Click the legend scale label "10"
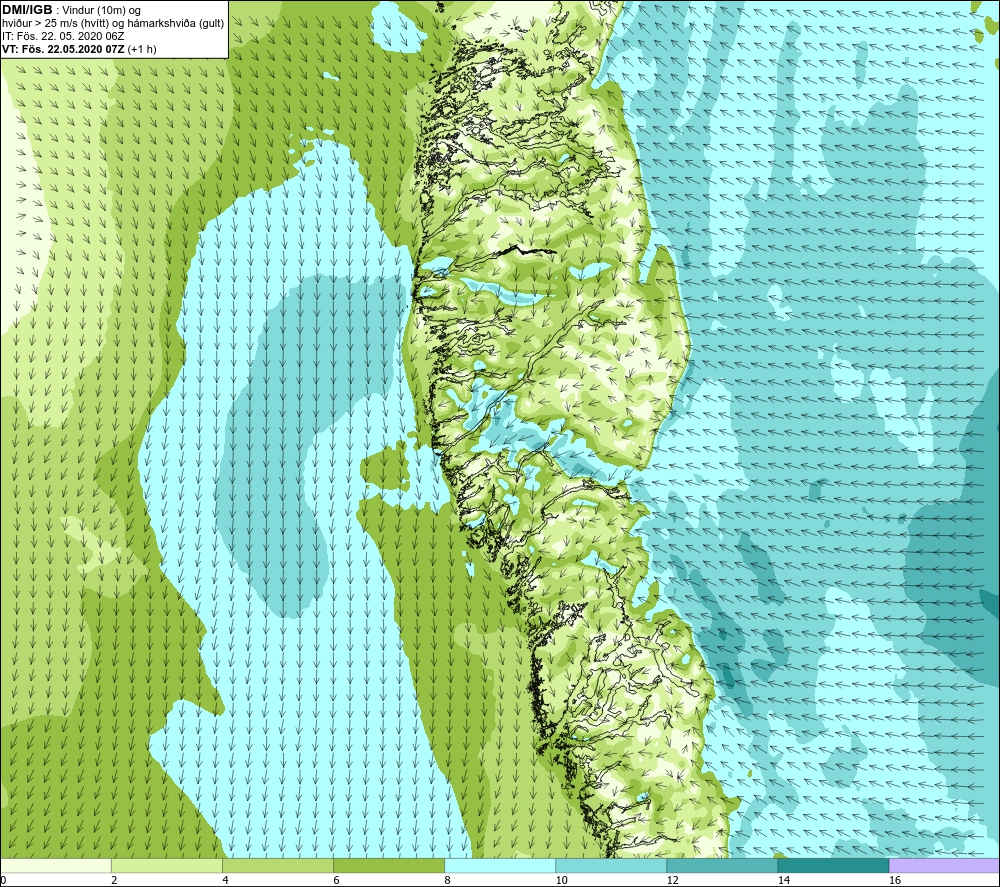Image resolution: width=1000 pixels, height=887 pixels. click(561, 880)
